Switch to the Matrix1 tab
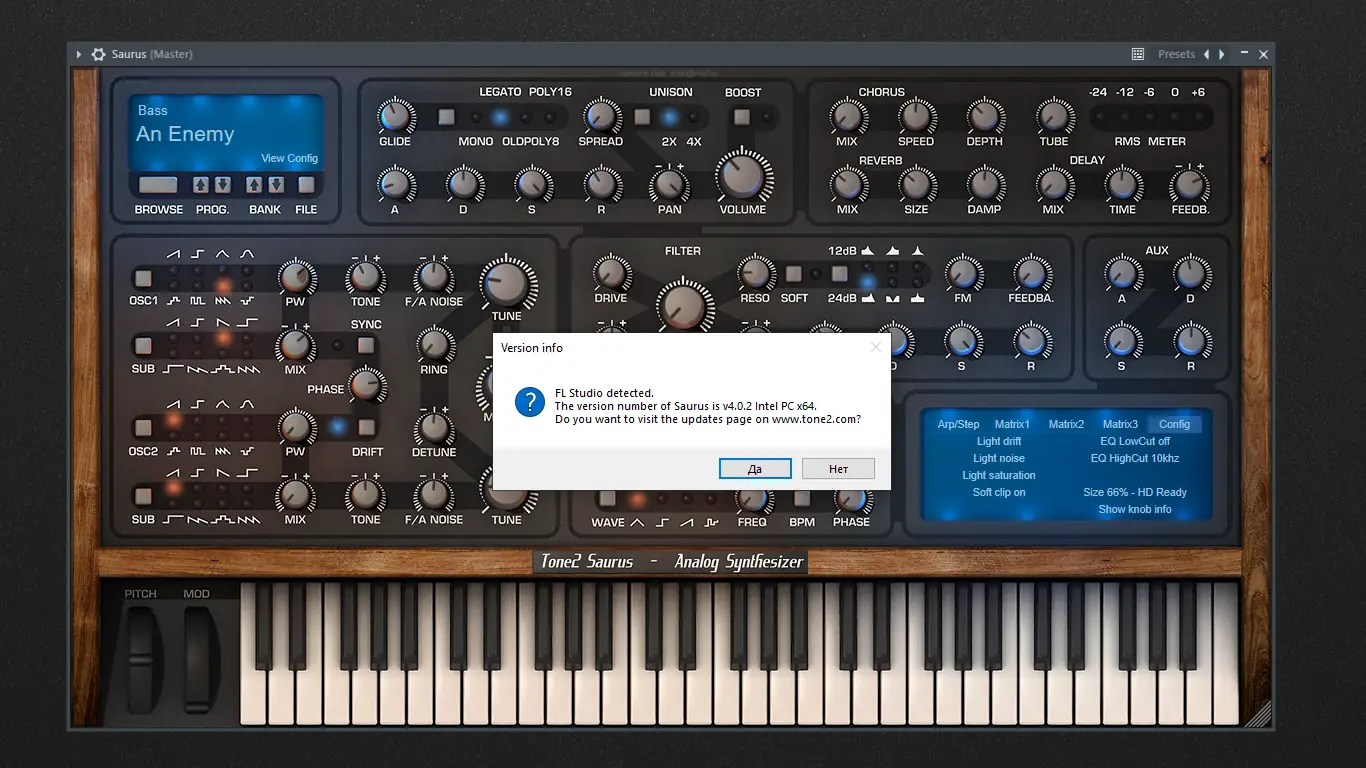 click(1012, 424)
